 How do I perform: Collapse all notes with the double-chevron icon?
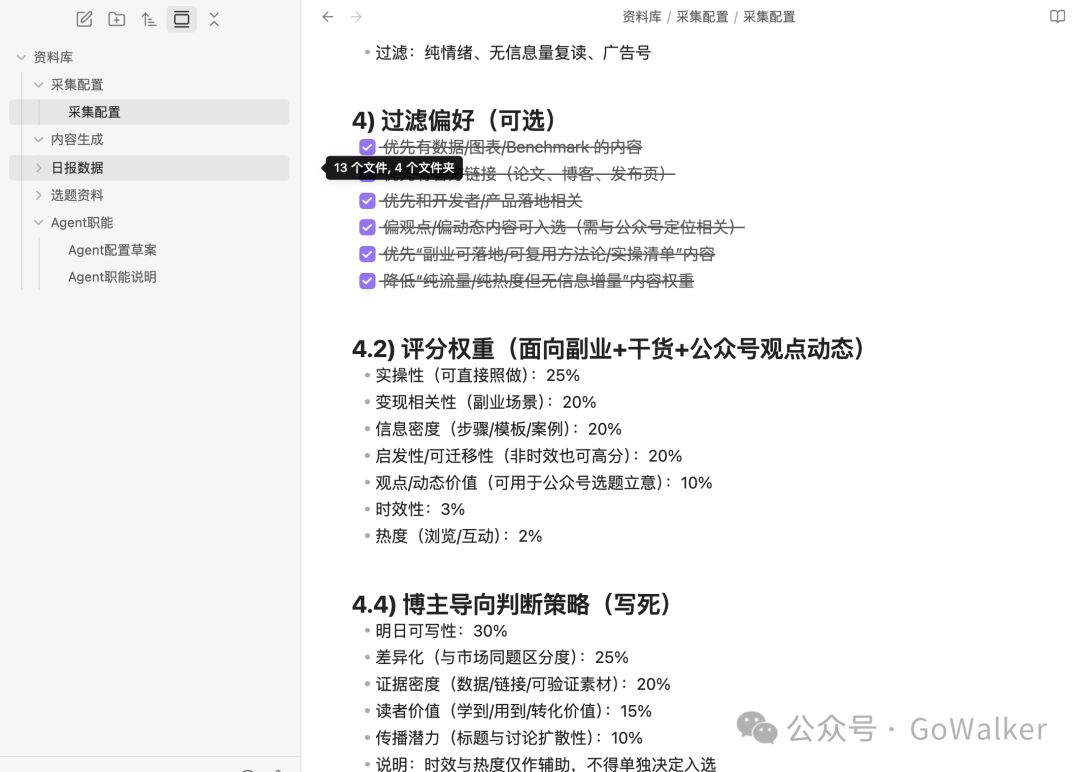(x=214, y=18)
